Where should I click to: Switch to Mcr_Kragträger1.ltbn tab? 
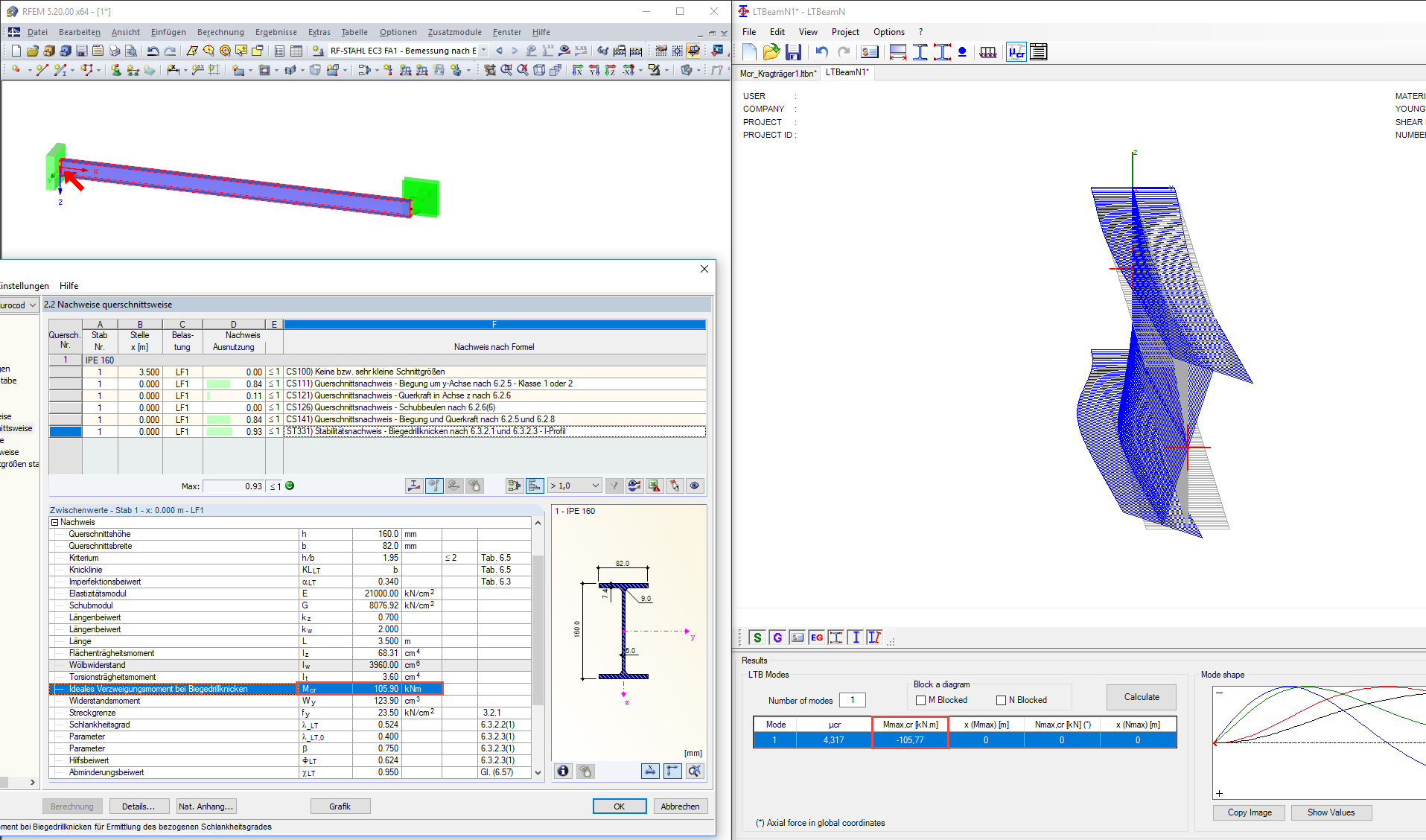(778, 73)
